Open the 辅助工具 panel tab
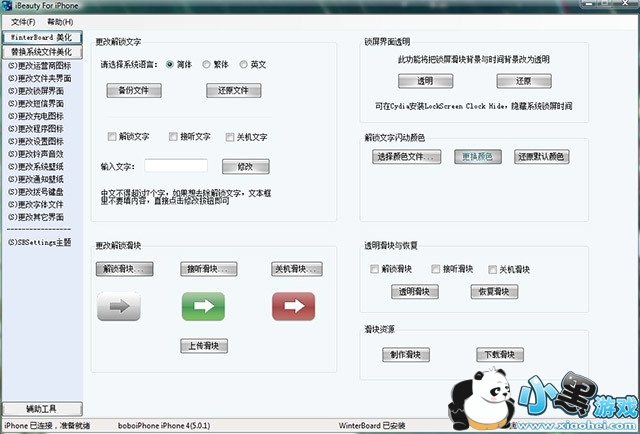The image size is (640, 434). point(42,409)
